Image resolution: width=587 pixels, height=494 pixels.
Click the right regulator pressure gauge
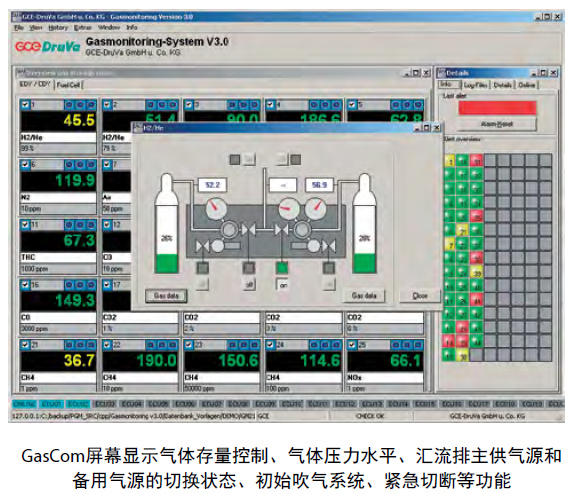pyautogui.click(x=315, y=208)
